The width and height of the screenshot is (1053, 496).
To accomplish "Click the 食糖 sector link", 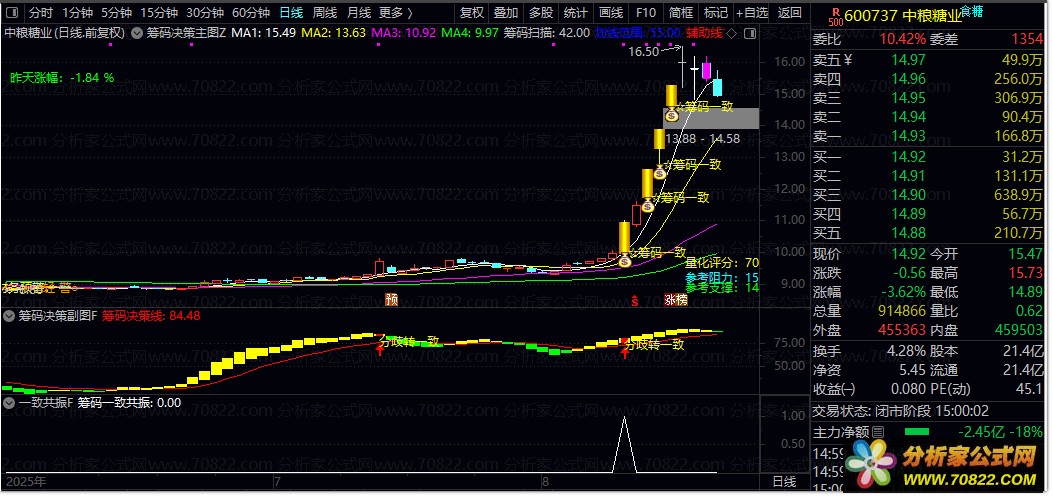I will click(970, 10).
